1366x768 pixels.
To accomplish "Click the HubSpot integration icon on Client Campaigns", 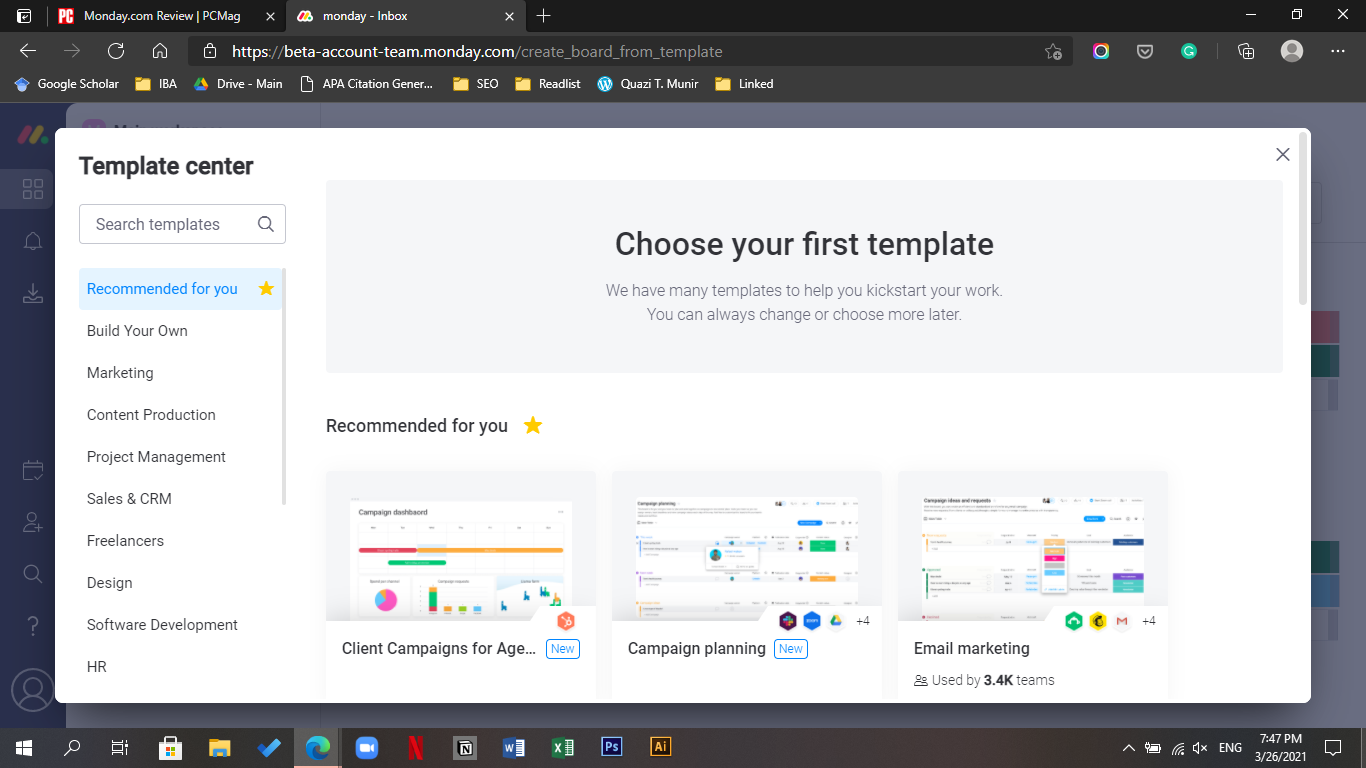I will (x=566, y=621).
